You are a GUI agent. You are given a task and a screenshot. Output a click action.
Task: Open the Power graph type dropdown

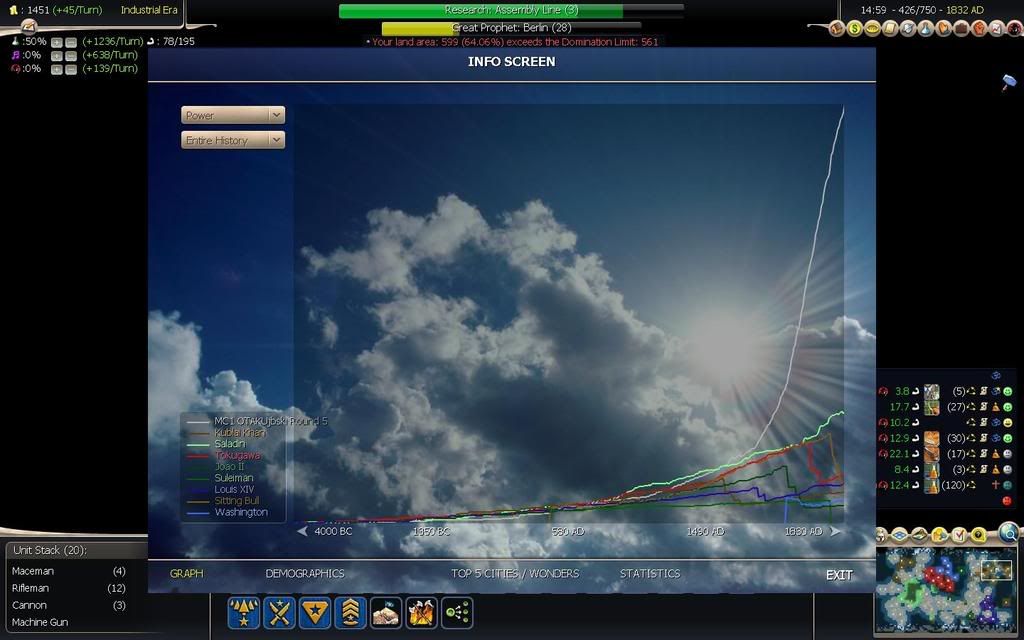233,115
